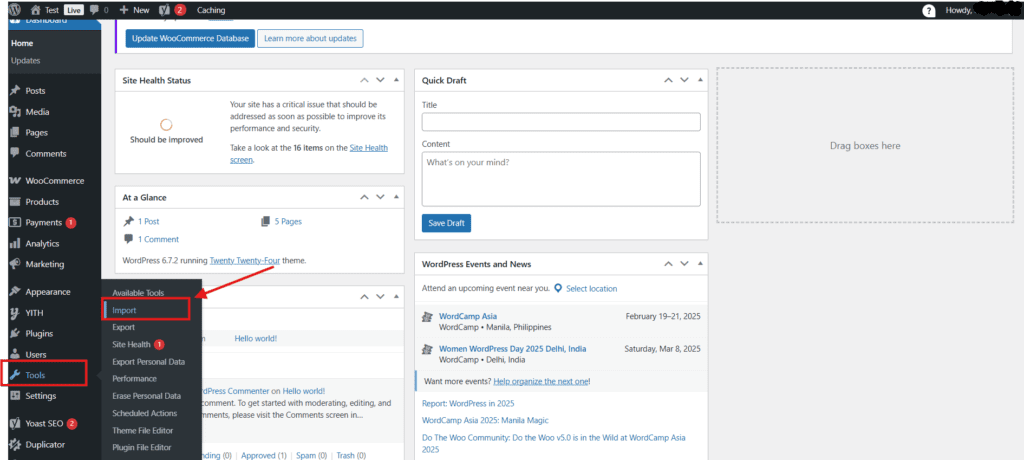Open Report: WordPress in 2025 link
The width and height of the screenshot is (1024, 460).
click(468, 403)
